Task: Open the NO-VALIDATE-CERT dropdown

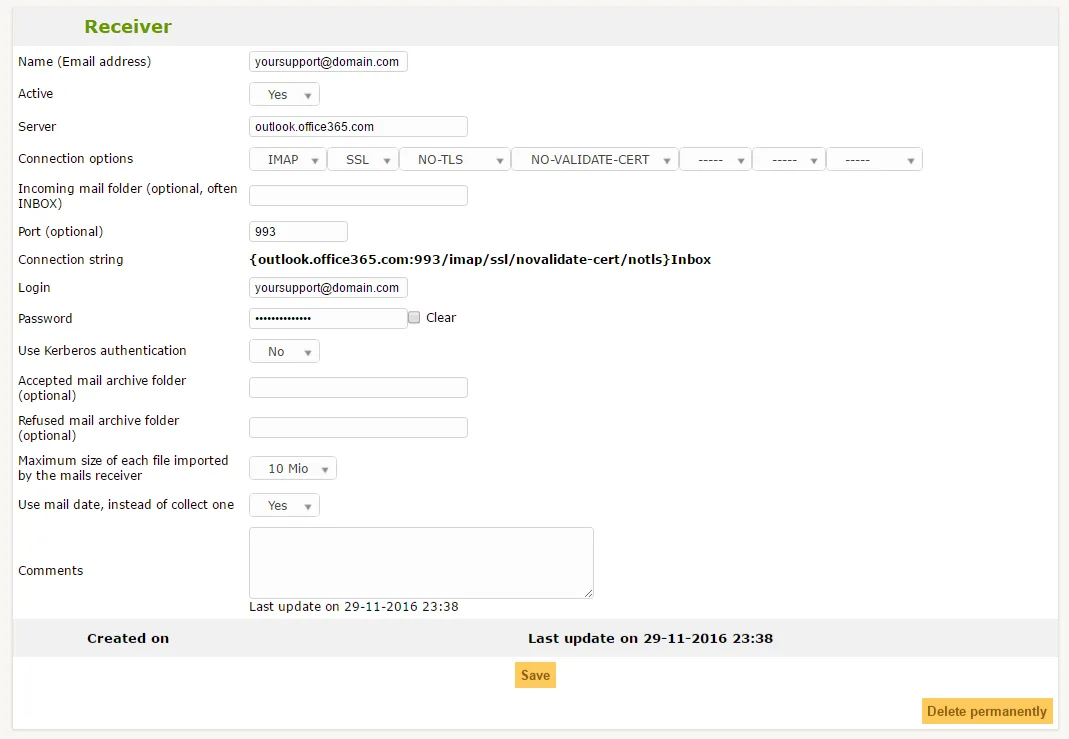Action: 594,159
